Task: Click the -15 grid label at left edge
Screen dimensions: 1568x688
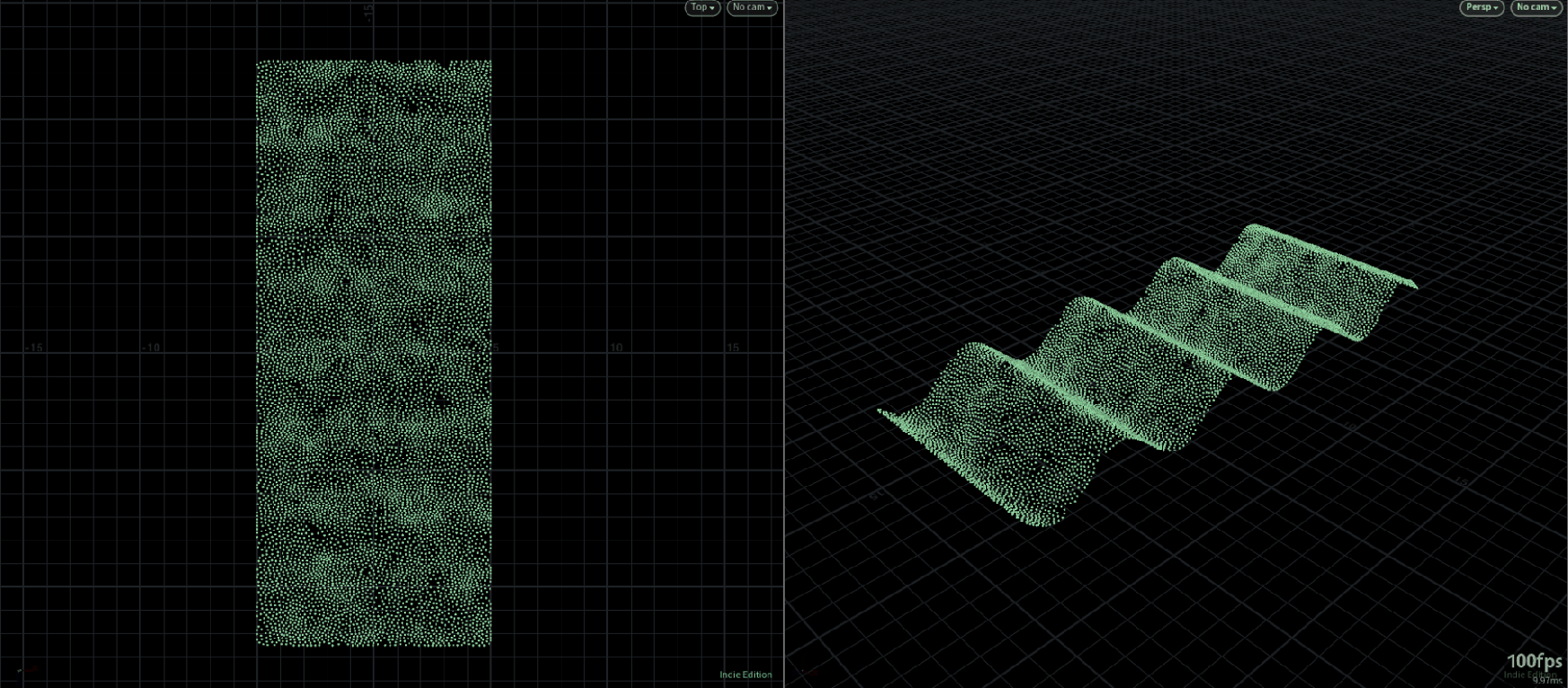Action: (x=33, y=348)
